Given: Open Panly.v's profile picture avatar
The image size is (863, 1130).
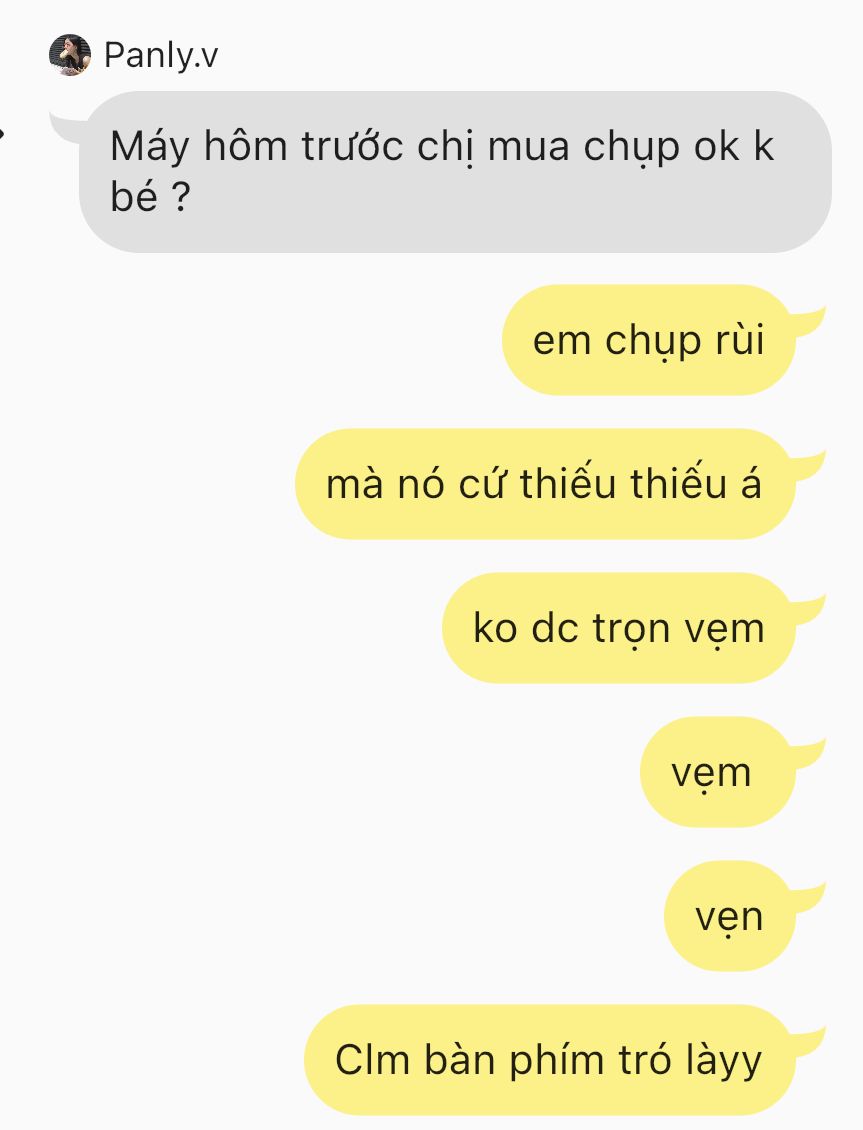Looking at the screenshot, I should (70, 55).
